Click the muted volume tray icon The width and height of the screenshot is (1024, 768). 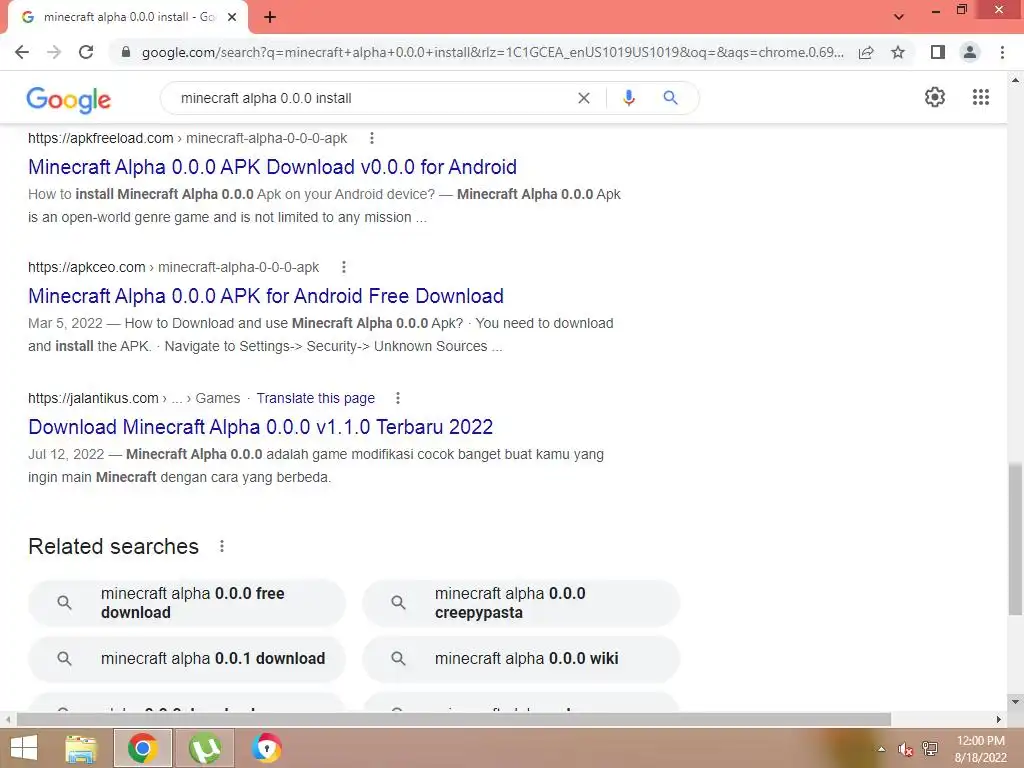pyautogui.click(x=904, y=749)
